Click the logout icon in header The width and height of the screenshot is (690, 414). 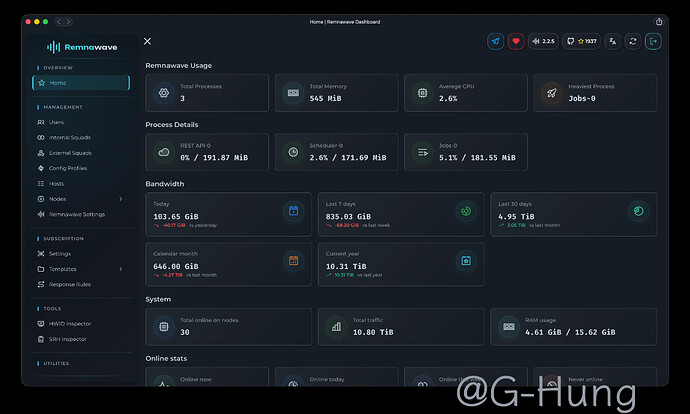653,41
